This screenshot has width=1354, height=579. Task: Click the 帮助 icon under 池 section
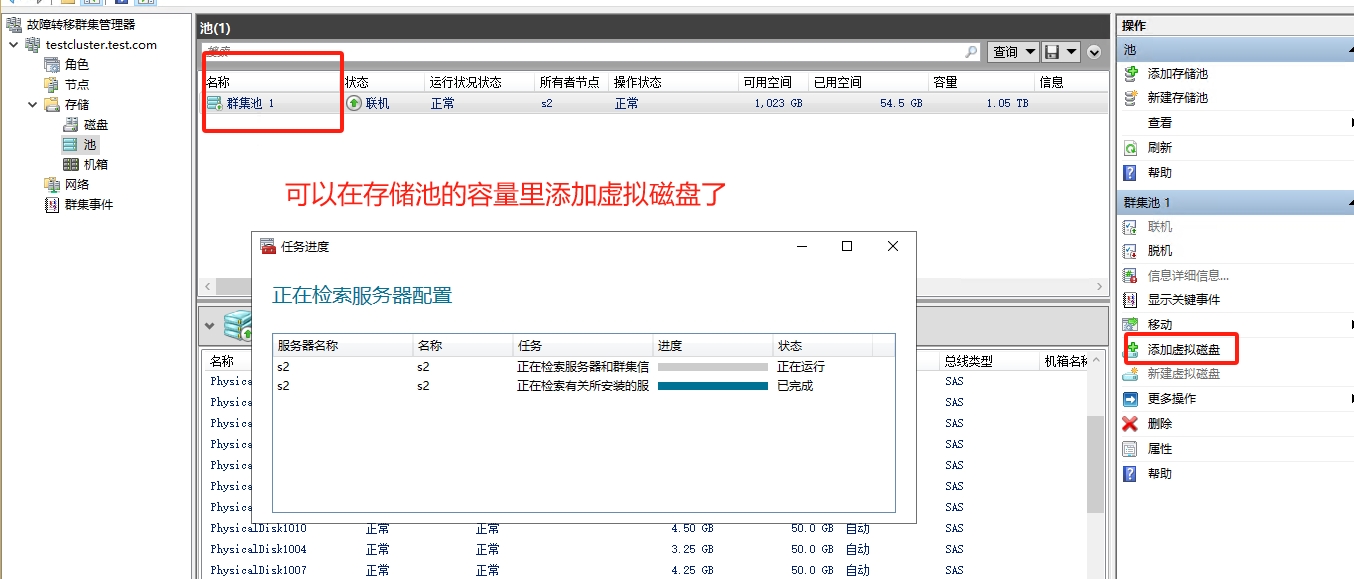(1131, 172)
